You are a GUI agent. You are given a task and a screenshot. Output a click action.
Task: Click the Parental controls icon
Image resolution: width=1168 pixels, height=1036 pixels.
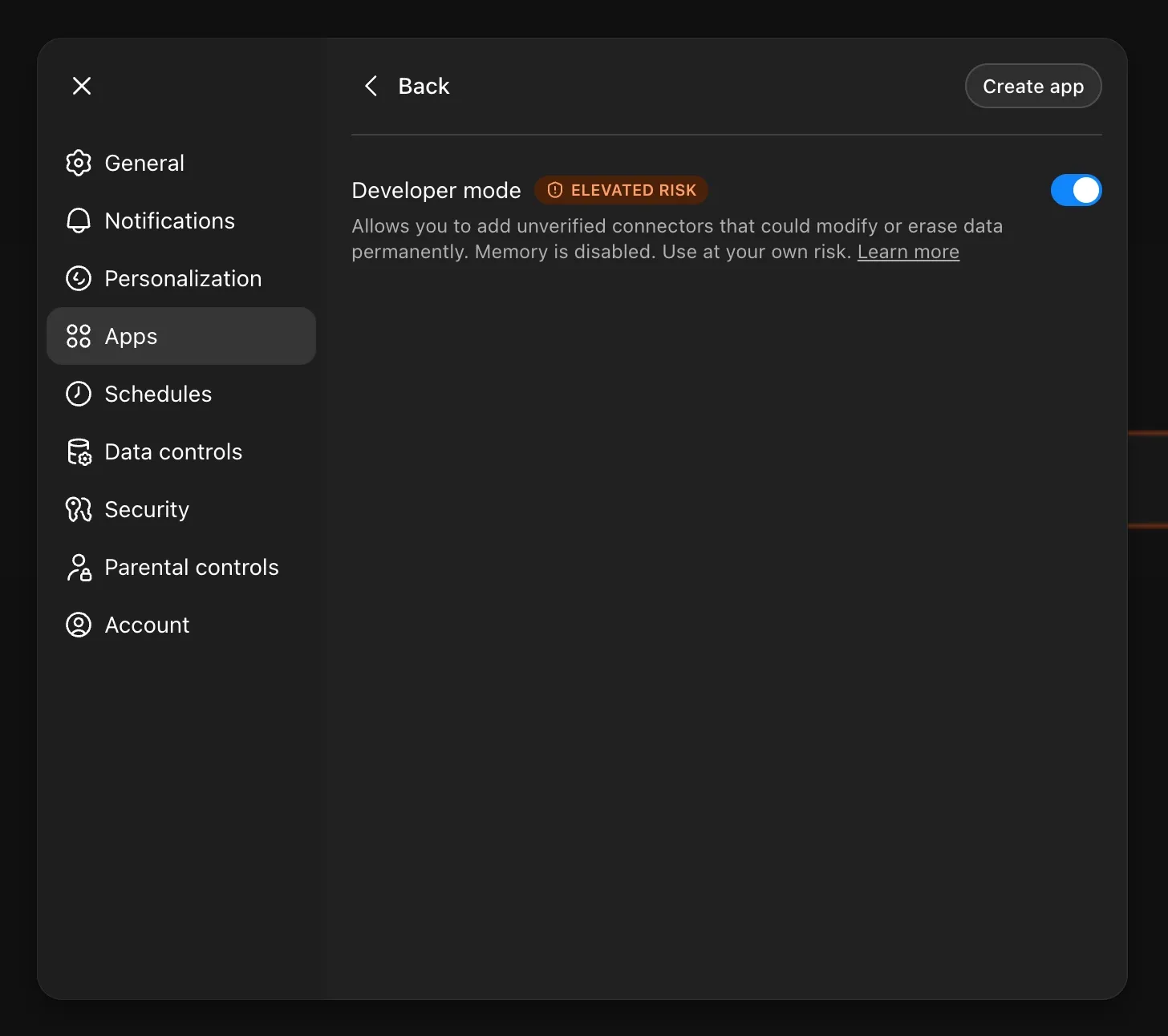[x=79, y=567]
